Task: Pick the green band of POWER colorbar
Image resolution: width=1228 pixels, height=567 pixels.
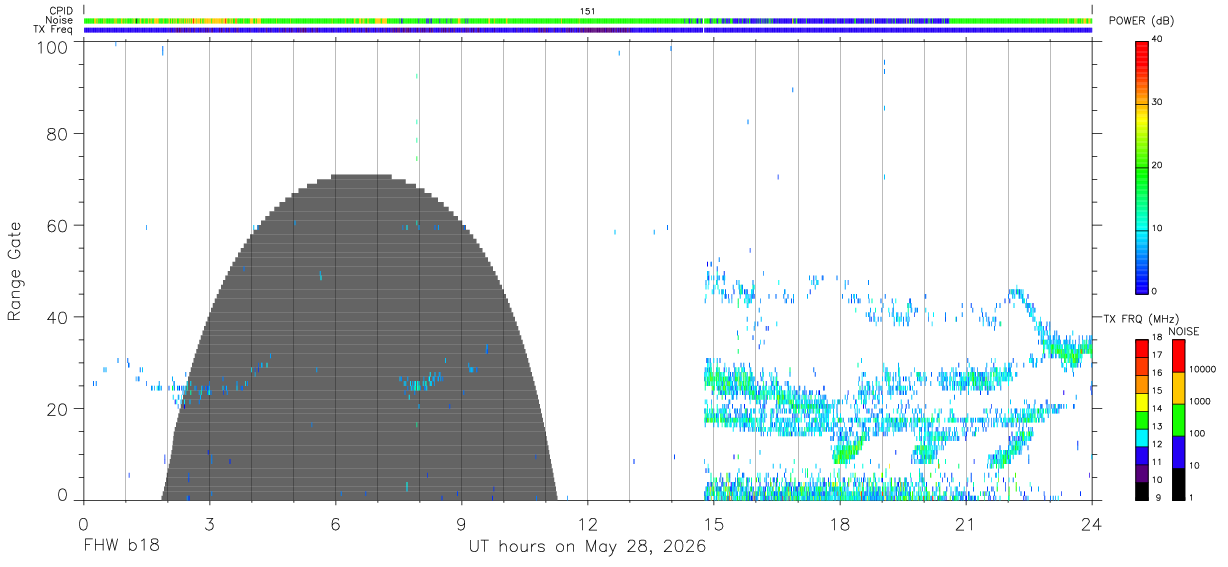Action: [x=1141, y=170]
